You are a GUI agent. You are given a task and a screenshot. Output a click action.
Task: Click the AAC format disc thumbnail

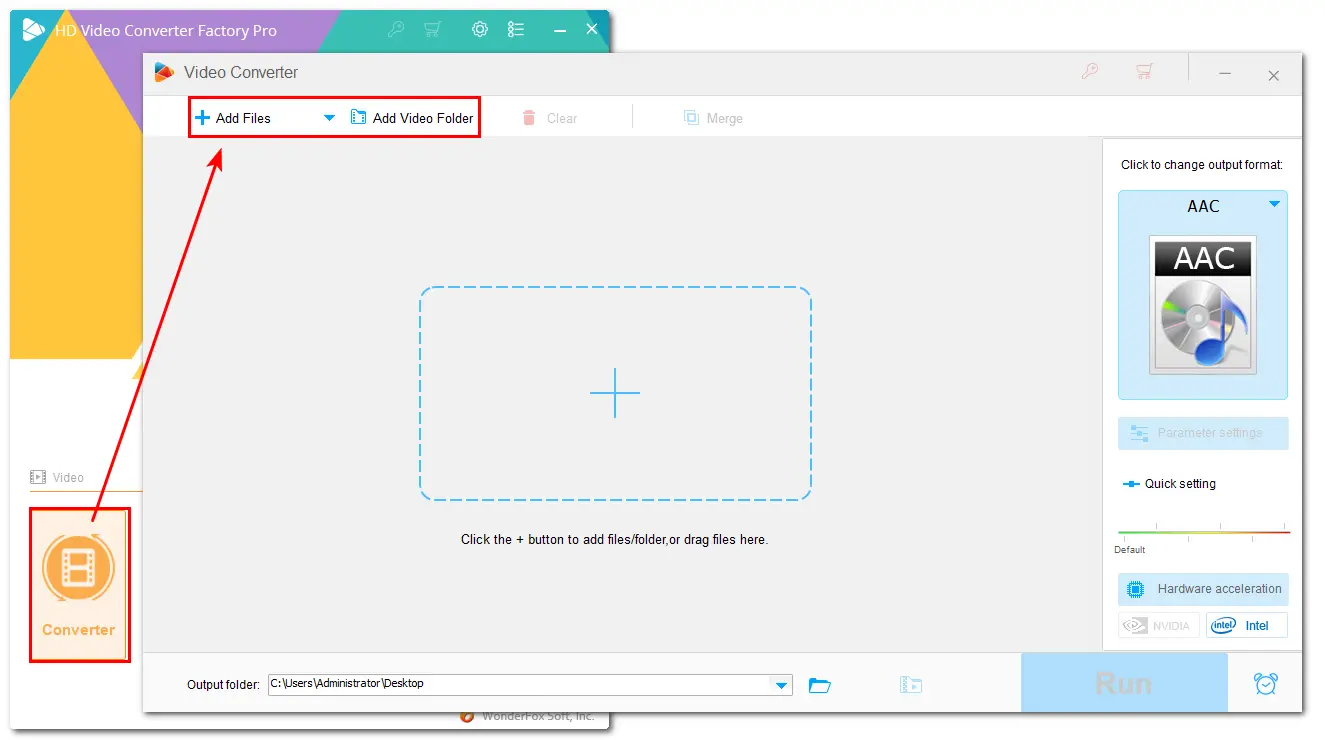pos(1204,305)
